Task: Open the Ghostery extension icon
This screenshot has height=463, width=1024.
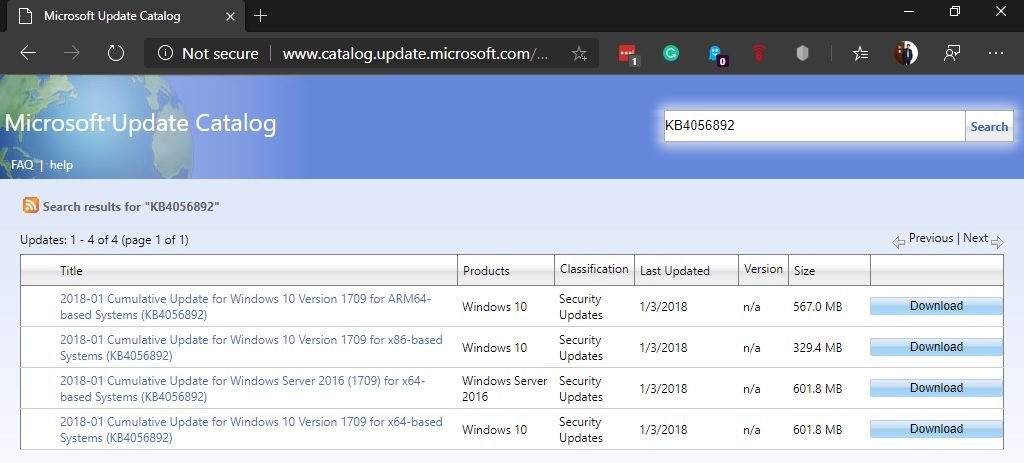Action: click(716, 54)
